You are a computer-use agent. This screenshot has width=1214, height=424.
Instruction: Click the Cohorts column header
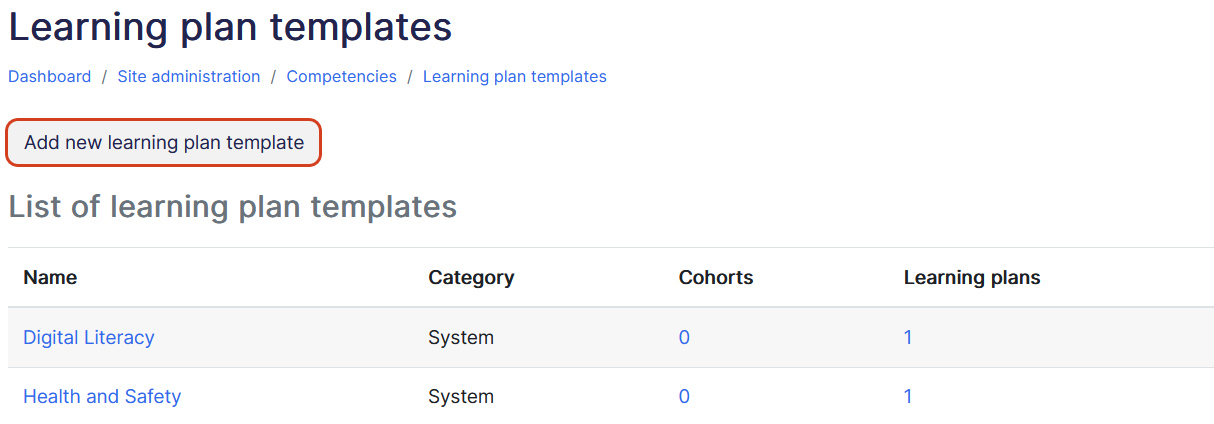(716, 278)
